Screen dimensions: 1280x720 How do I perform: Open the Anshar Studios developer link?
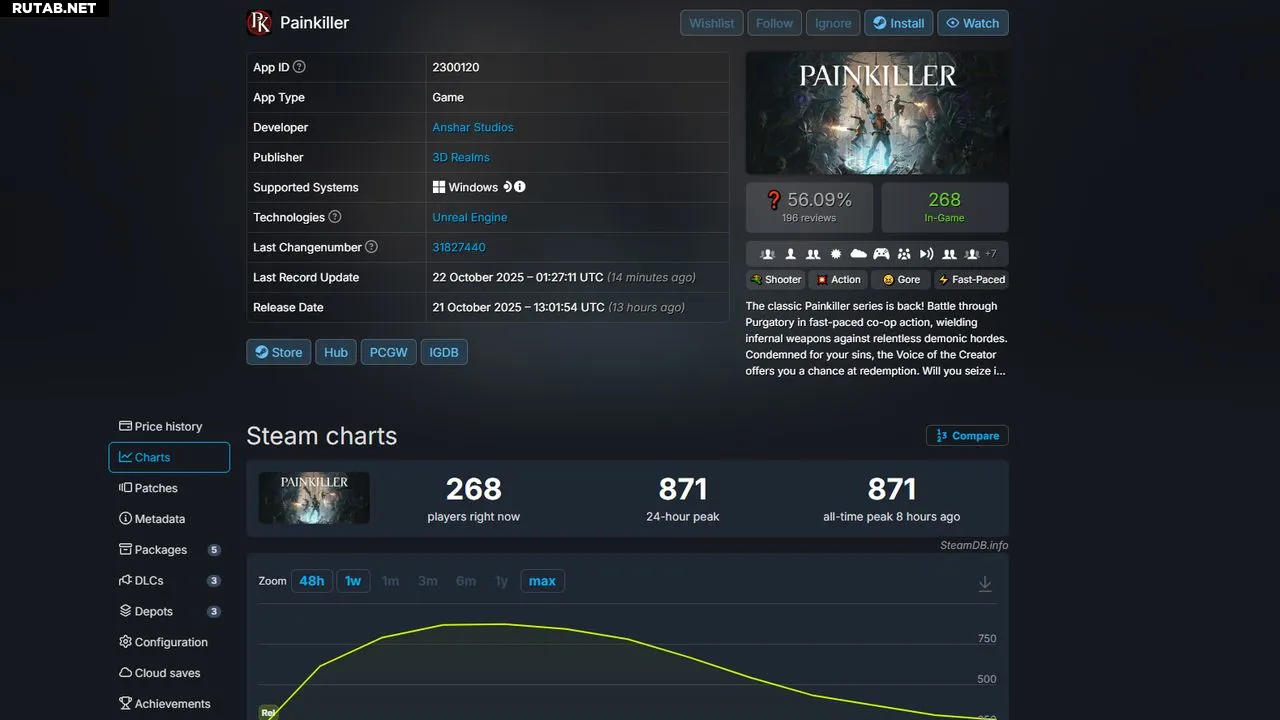coord(473,127)
